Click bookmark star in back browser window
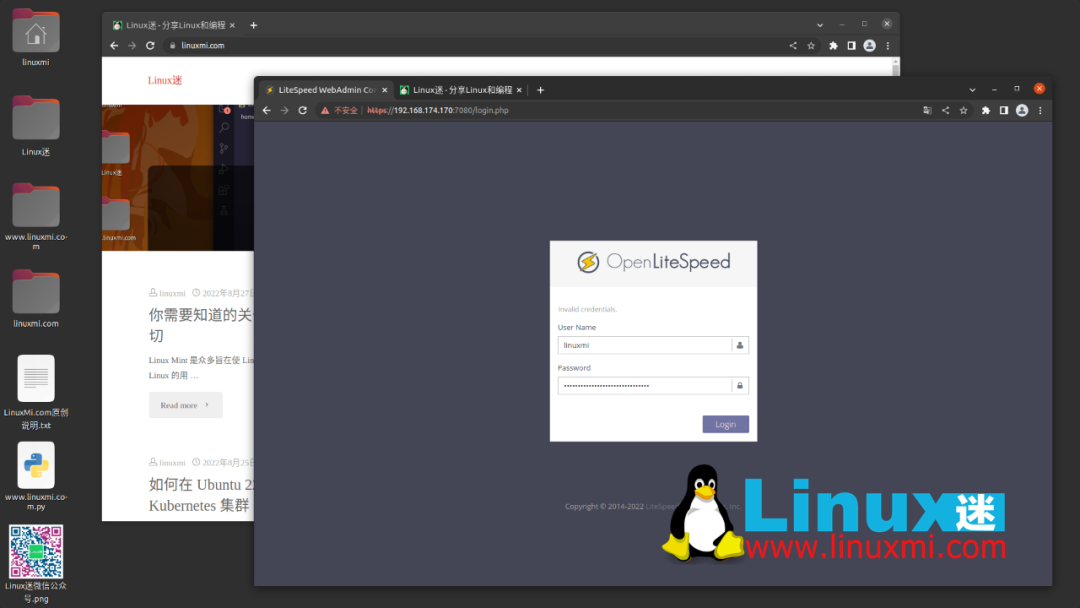Image resolution: width=1080 pixels, height=608 pixels. [x=811, y=45]
